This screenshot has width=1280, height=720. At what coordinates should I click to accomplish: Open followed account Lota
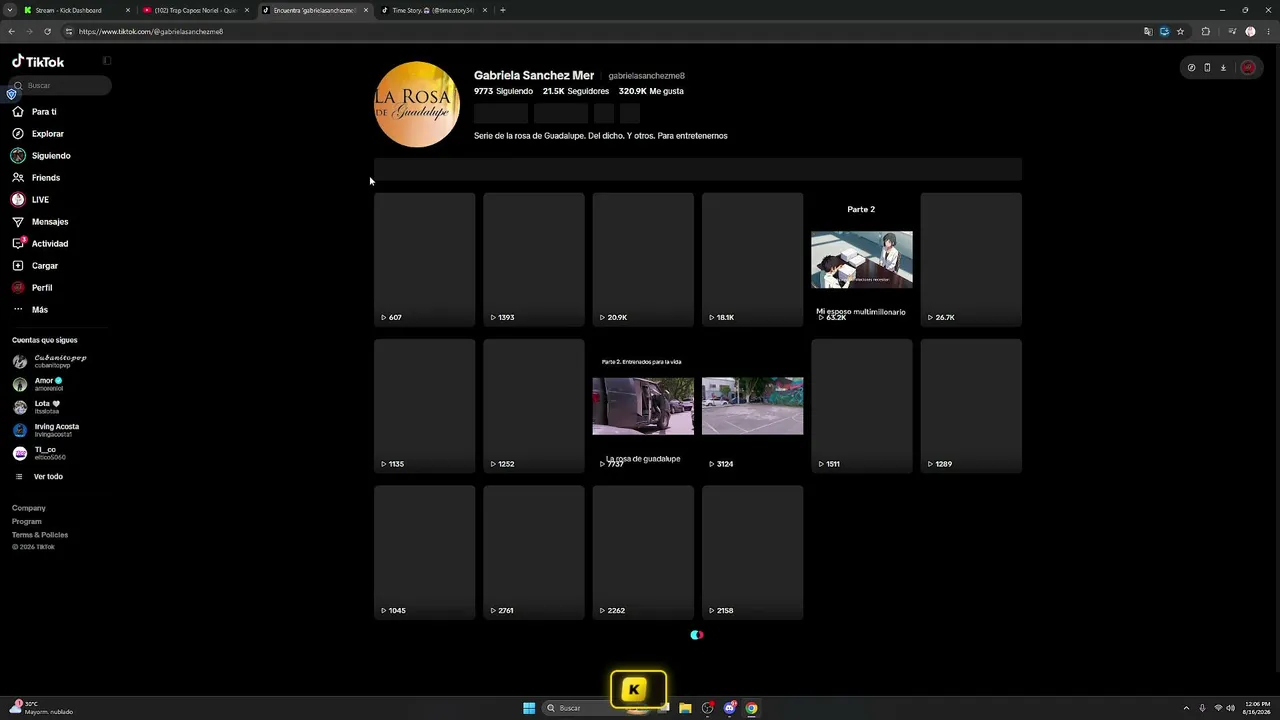pyautogui.click(x=36, y=407)
